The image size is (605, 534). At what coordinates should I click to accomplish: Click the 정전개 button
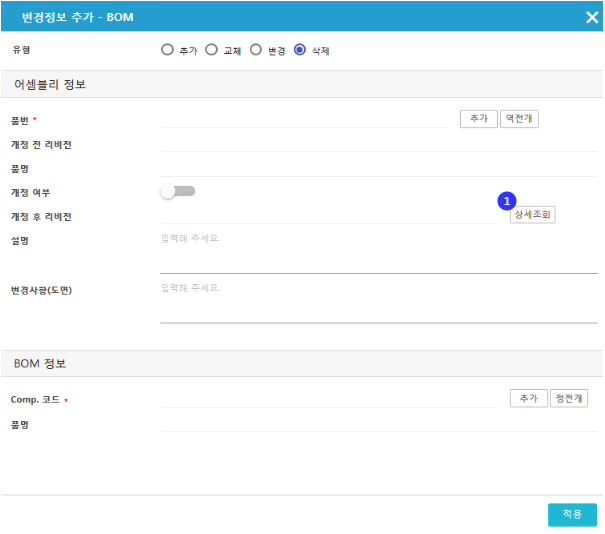(x=569, y=398)
